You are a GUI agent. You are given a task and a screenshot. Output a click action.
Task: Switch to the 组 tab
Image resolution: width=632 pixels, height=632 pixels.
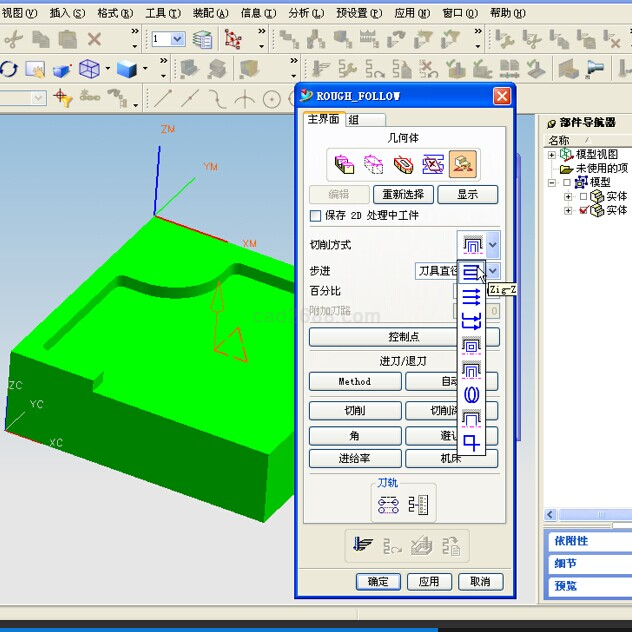pos(353,120)
